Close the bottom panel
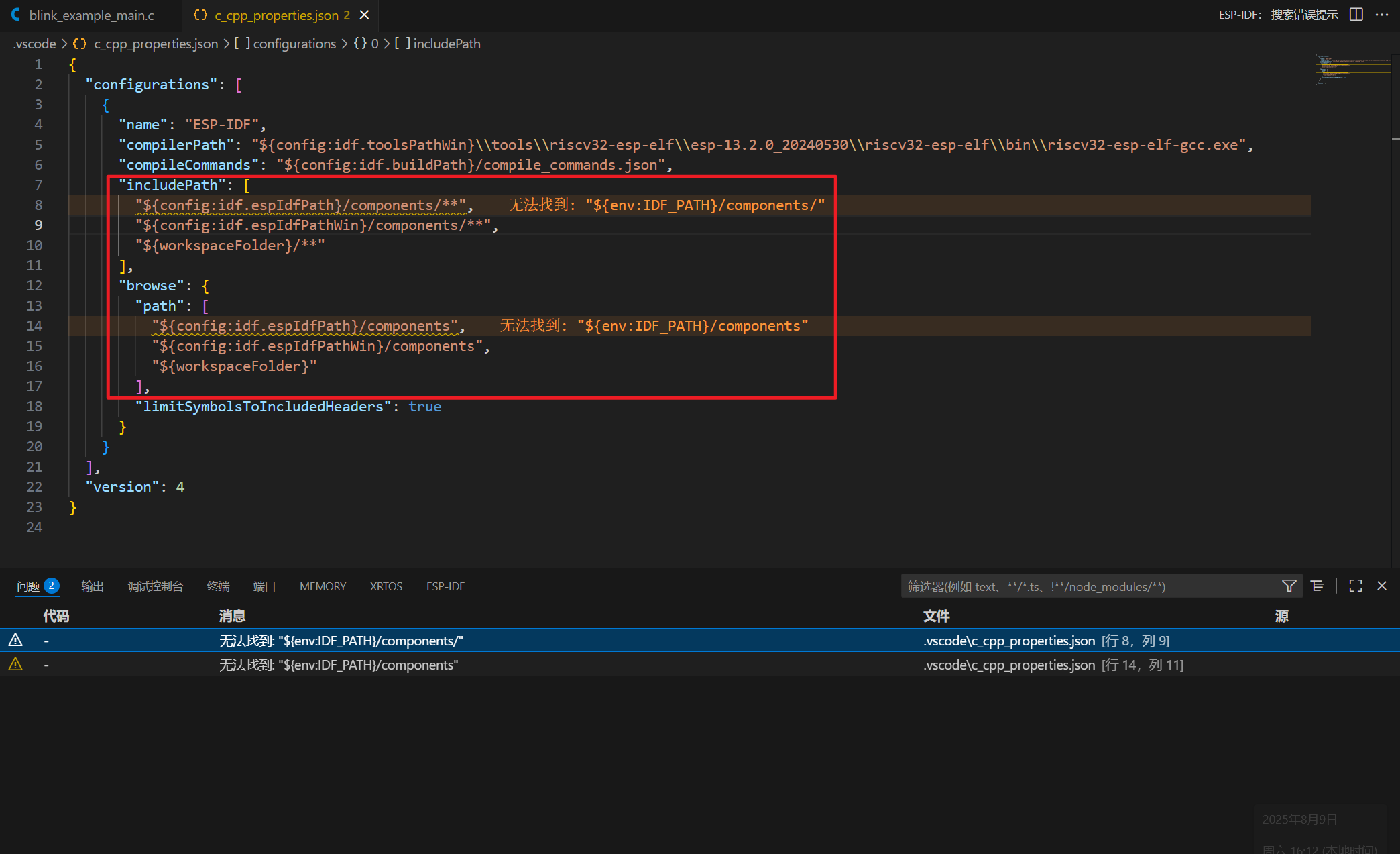1400x854 pixels. tap(1382, 586)
